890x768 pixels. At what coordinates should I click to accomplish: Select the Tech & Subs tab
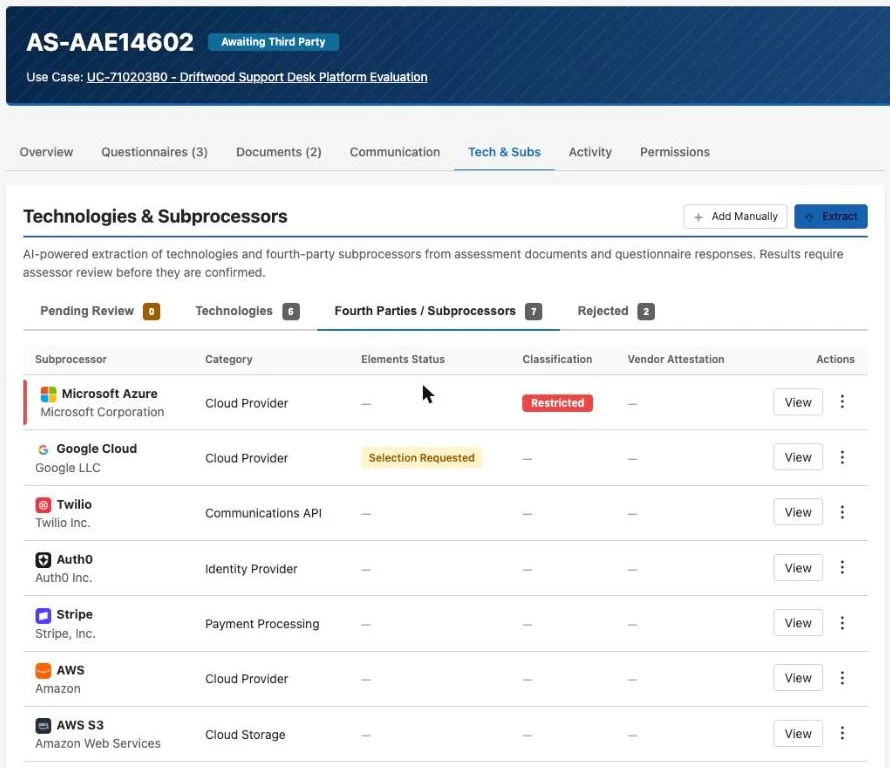(504, 152)
